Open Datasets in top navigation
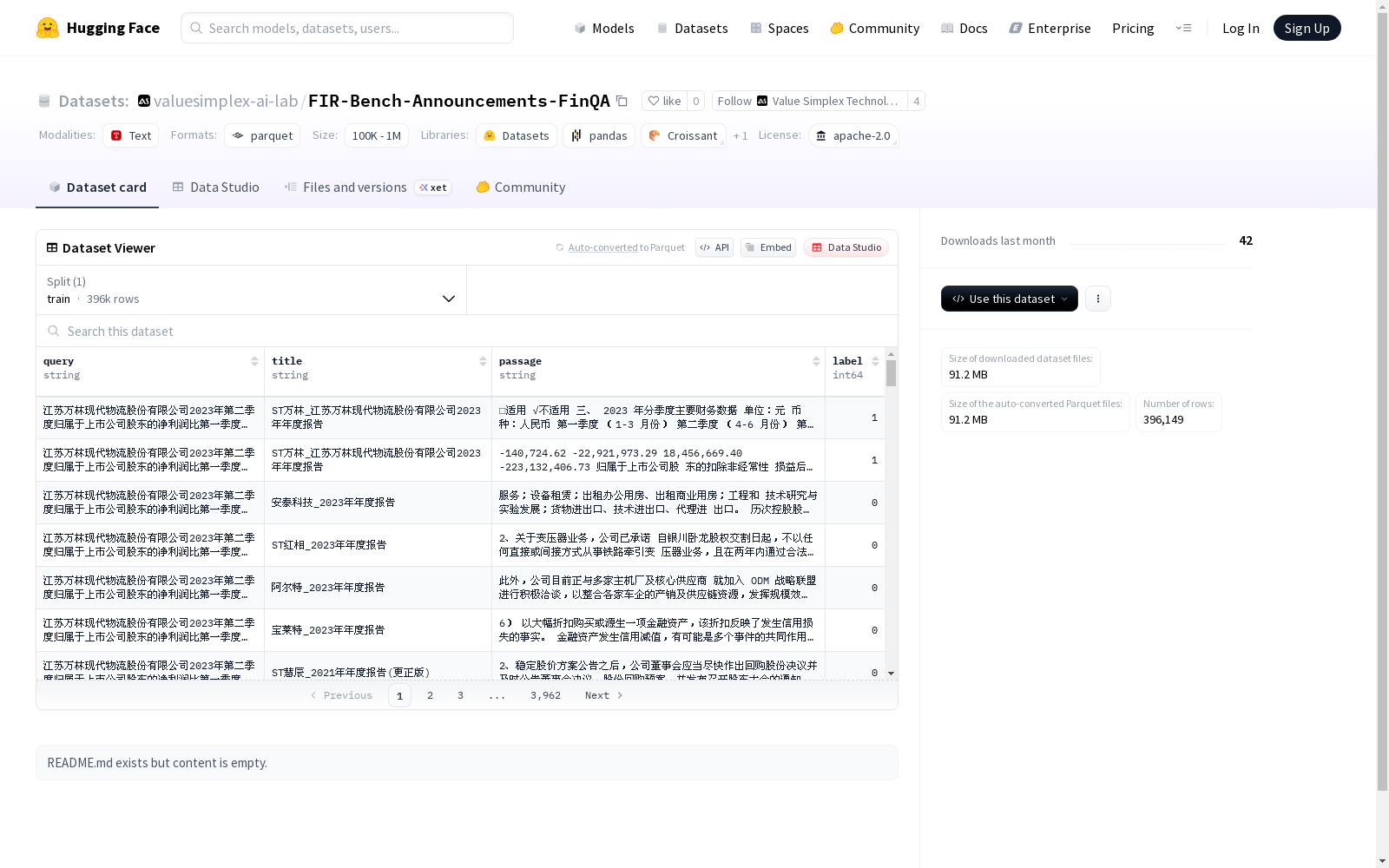Viewport: 1389px width, 868px height. pyautogui.click(x=692, y=28)
